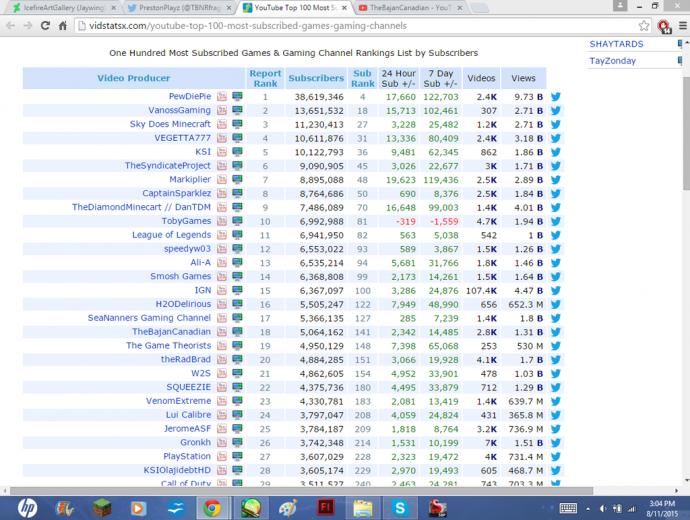This screenshot has width=690, height=520.
Task: Sort by the Report Rank column header
Action: click(265, 78)
